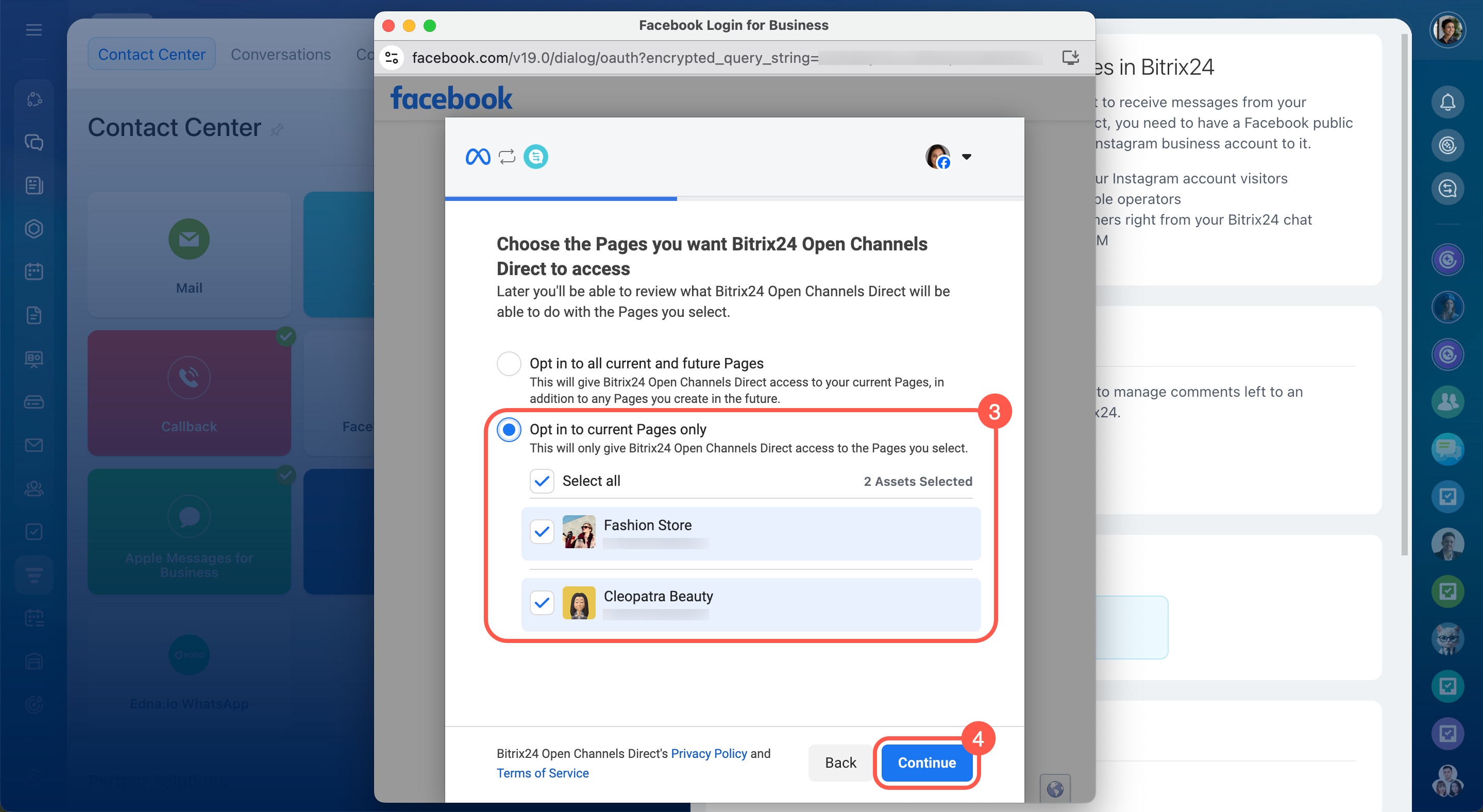Image resolution: width=1483 pixels, height=812 pixels.
Task: Open the hamburger menu icon
Action: 34,30
